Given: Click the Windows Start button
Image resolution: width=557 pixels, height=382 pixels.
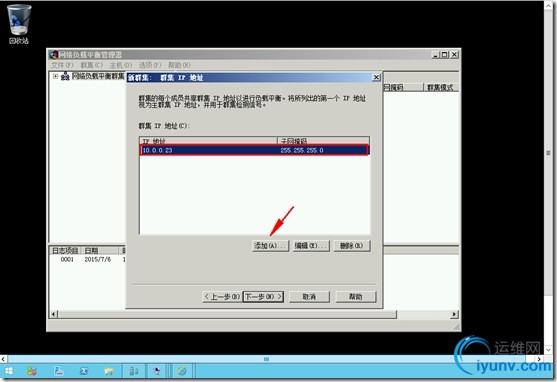Looking at the screenshot, I should click(9, 371).
